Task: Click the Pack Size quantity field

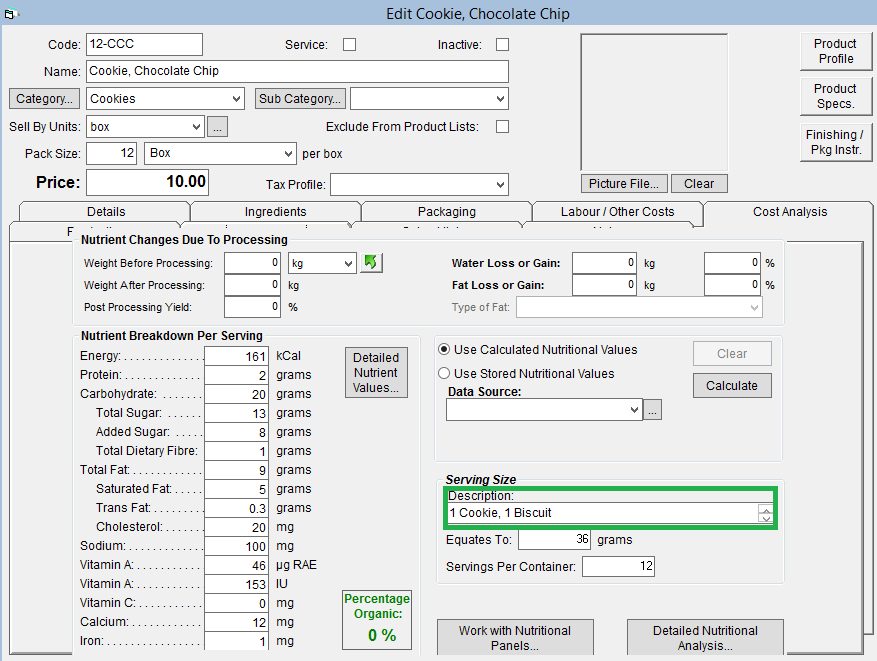Action: coord(111,153)
